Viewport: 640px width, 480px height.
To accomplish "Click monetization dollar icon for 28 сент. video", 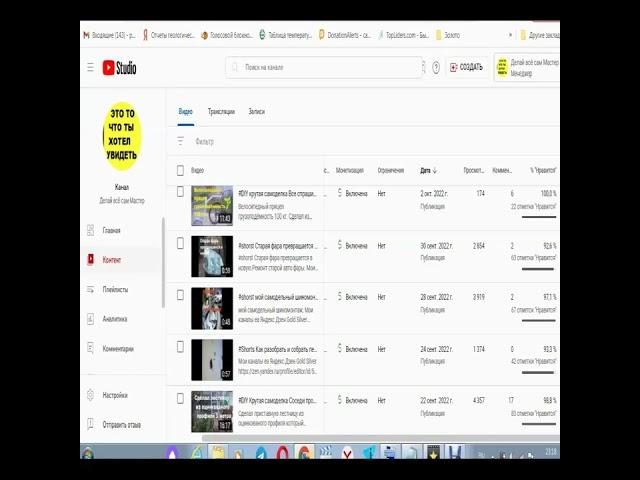I will [340, 297].
